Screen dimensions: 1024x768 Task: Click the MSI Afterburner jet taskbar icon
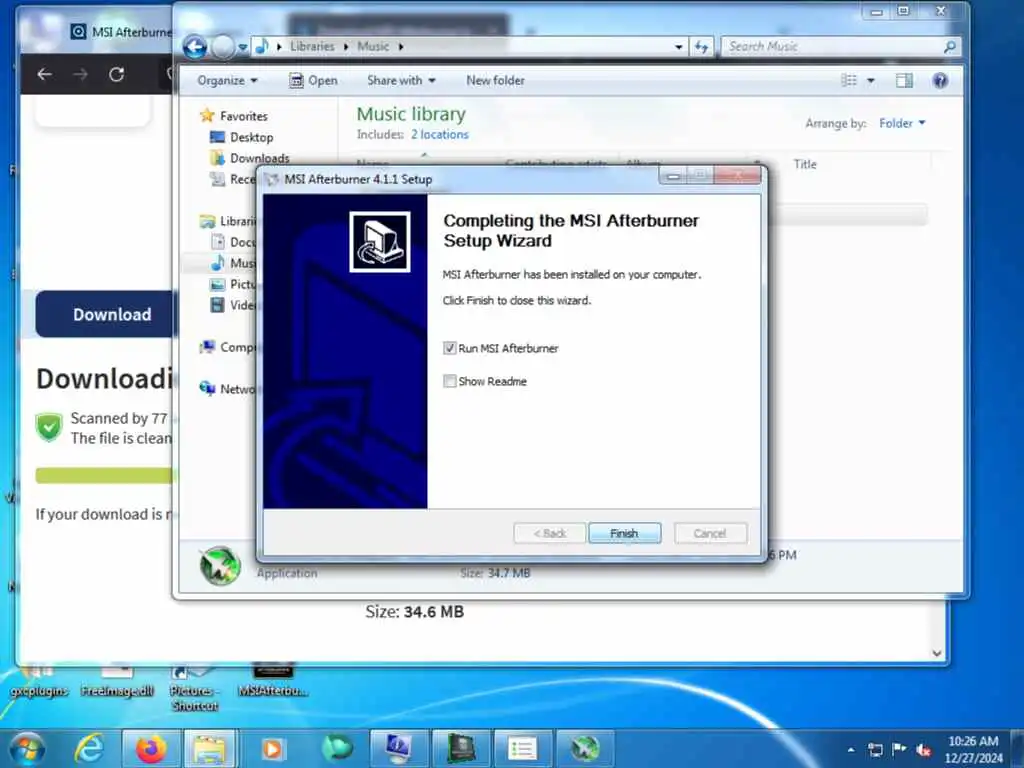584,749
